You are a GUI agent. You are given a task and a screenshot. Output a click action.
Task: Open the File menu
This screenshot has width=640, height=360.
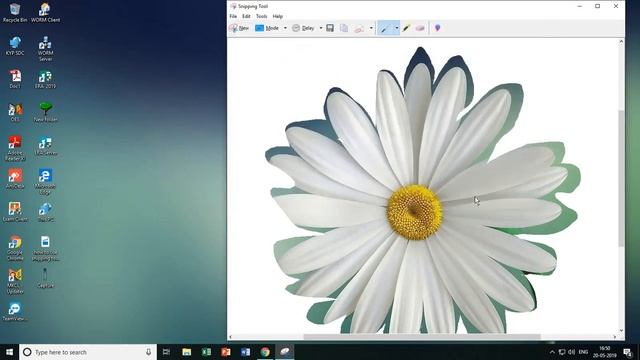(x=233, y=16)
